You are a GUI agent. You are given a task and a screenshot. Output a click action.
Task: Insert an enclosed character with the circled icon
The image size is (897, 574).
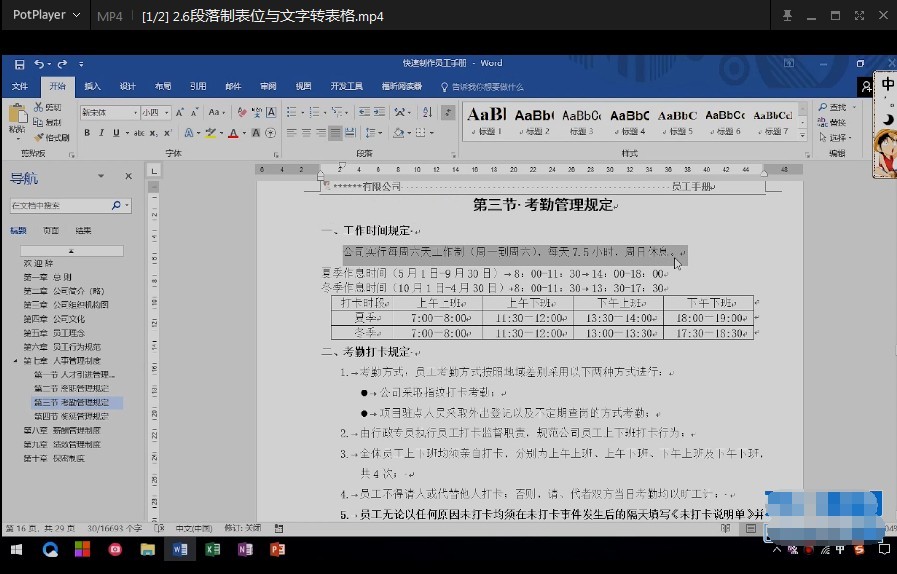pyautogui.click(x=271, y=133)
